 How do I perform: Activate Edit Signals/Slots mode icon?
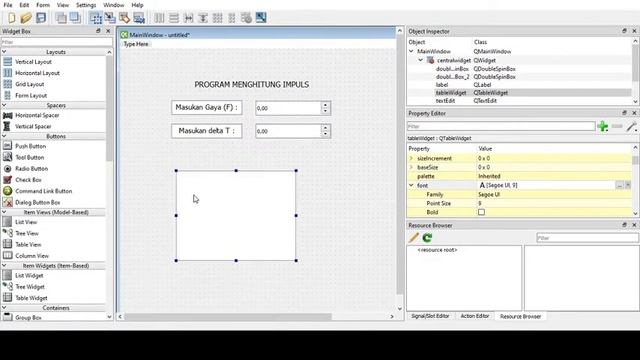(x=110, y=18)
